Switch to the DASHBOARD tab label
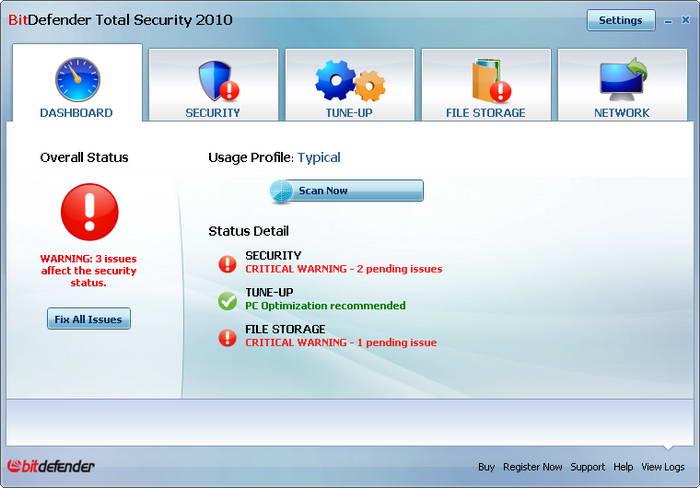The width and height of the screenshot is (700, 488). click(76, 113)
